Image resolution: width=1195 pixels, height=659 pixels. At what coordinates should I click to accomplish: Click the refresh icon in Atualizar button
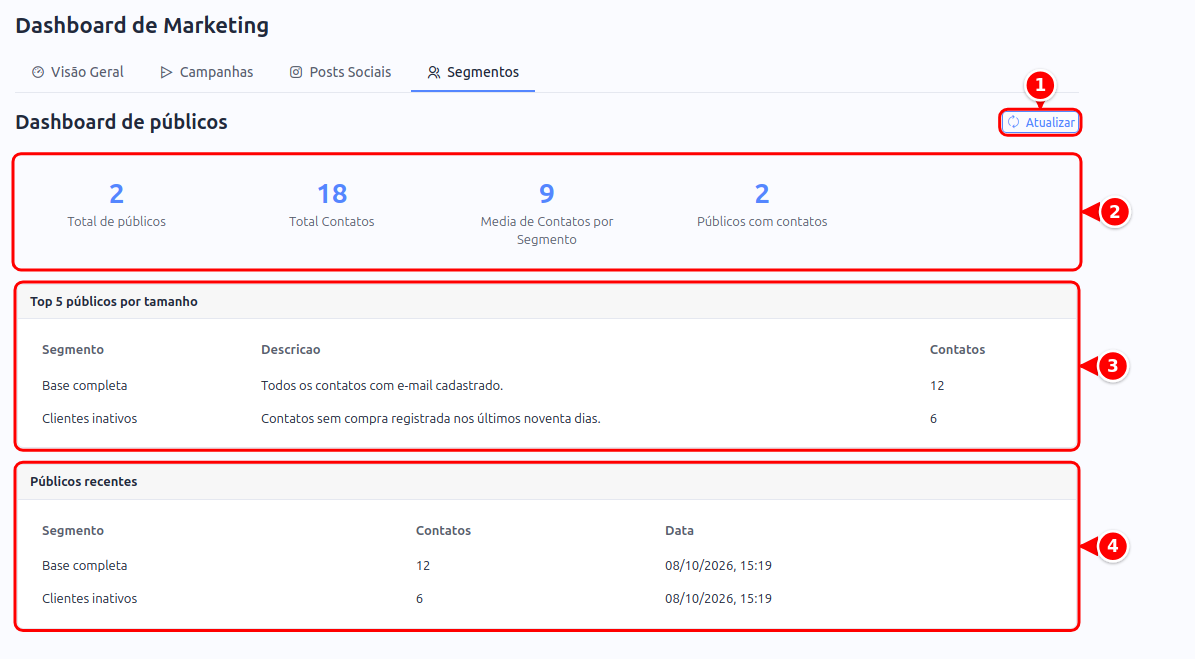click(1014, 122)
